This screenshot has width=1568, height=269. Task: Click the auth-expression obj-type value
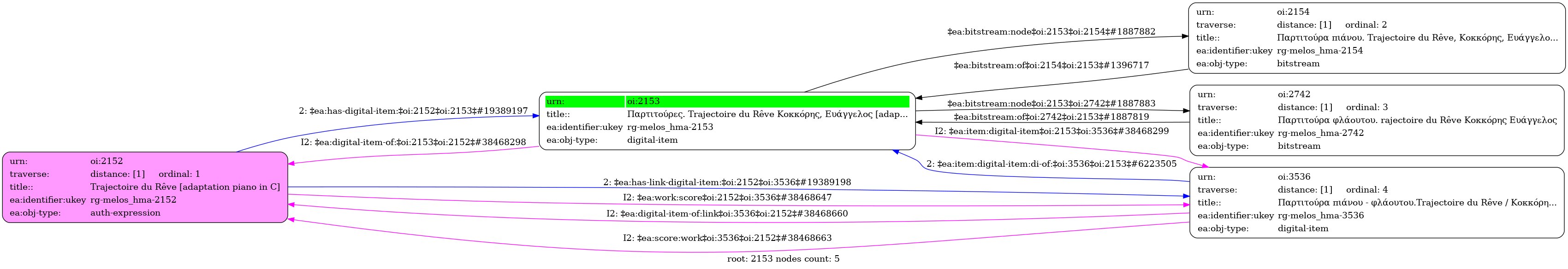point(125,213)
